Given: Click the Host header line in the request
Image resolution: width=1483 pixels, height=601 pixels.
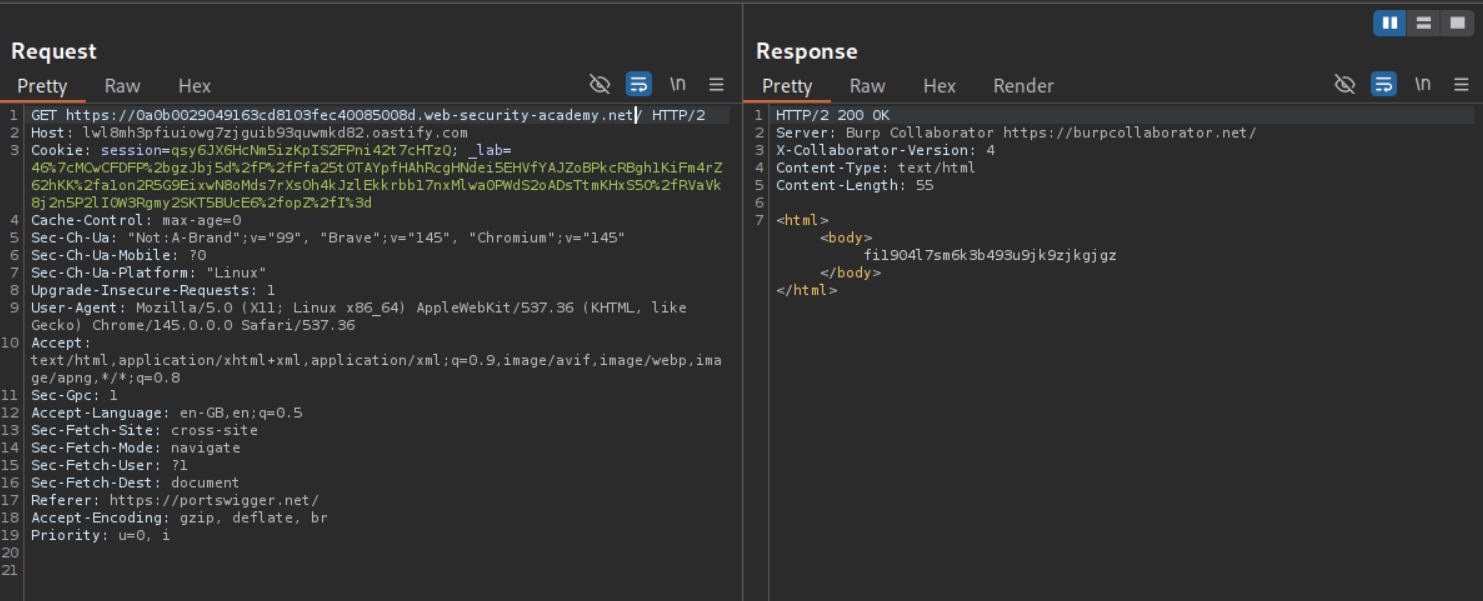Looking at the screenshot, I should (250, 133).
